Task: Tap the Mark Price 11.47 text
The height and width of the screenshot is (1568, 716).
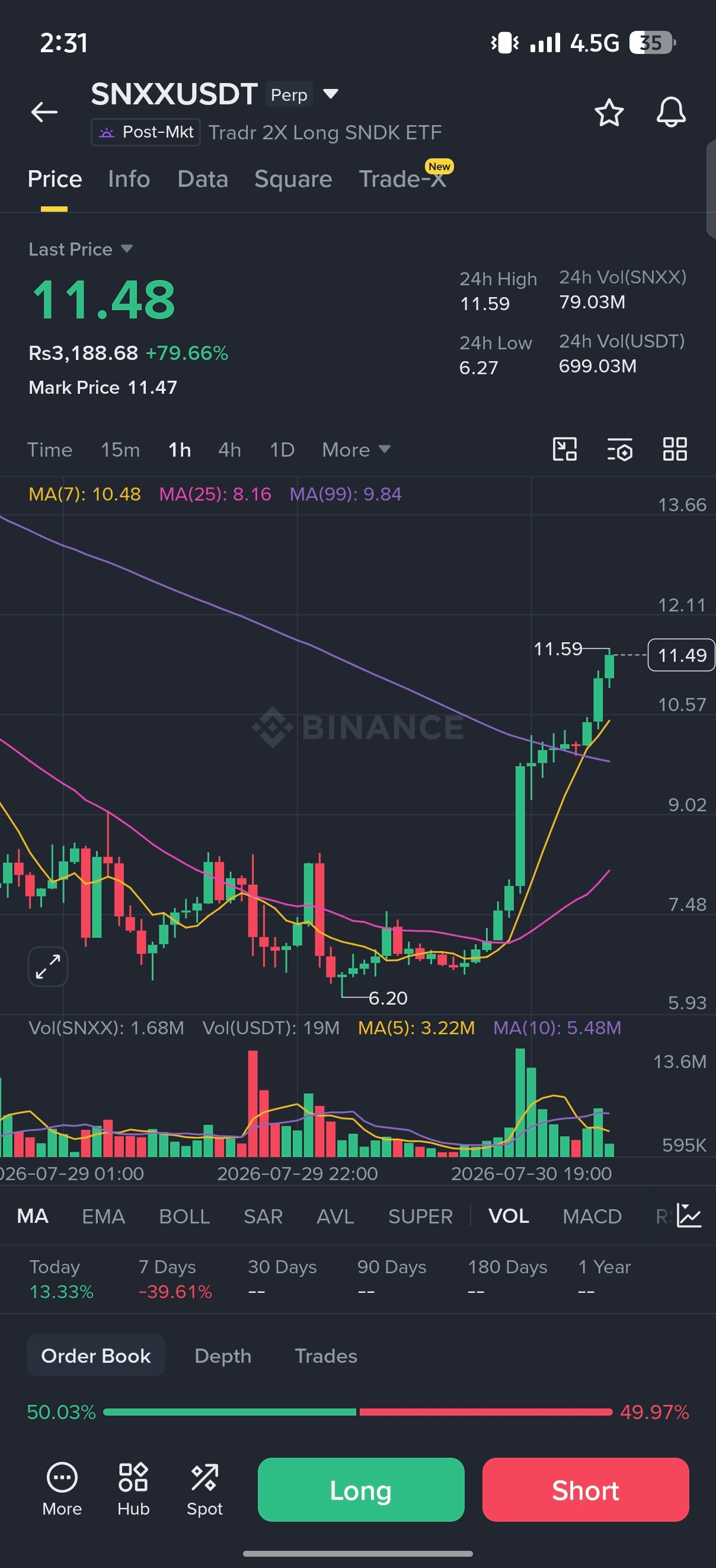Action: click(x=103, y=387)
